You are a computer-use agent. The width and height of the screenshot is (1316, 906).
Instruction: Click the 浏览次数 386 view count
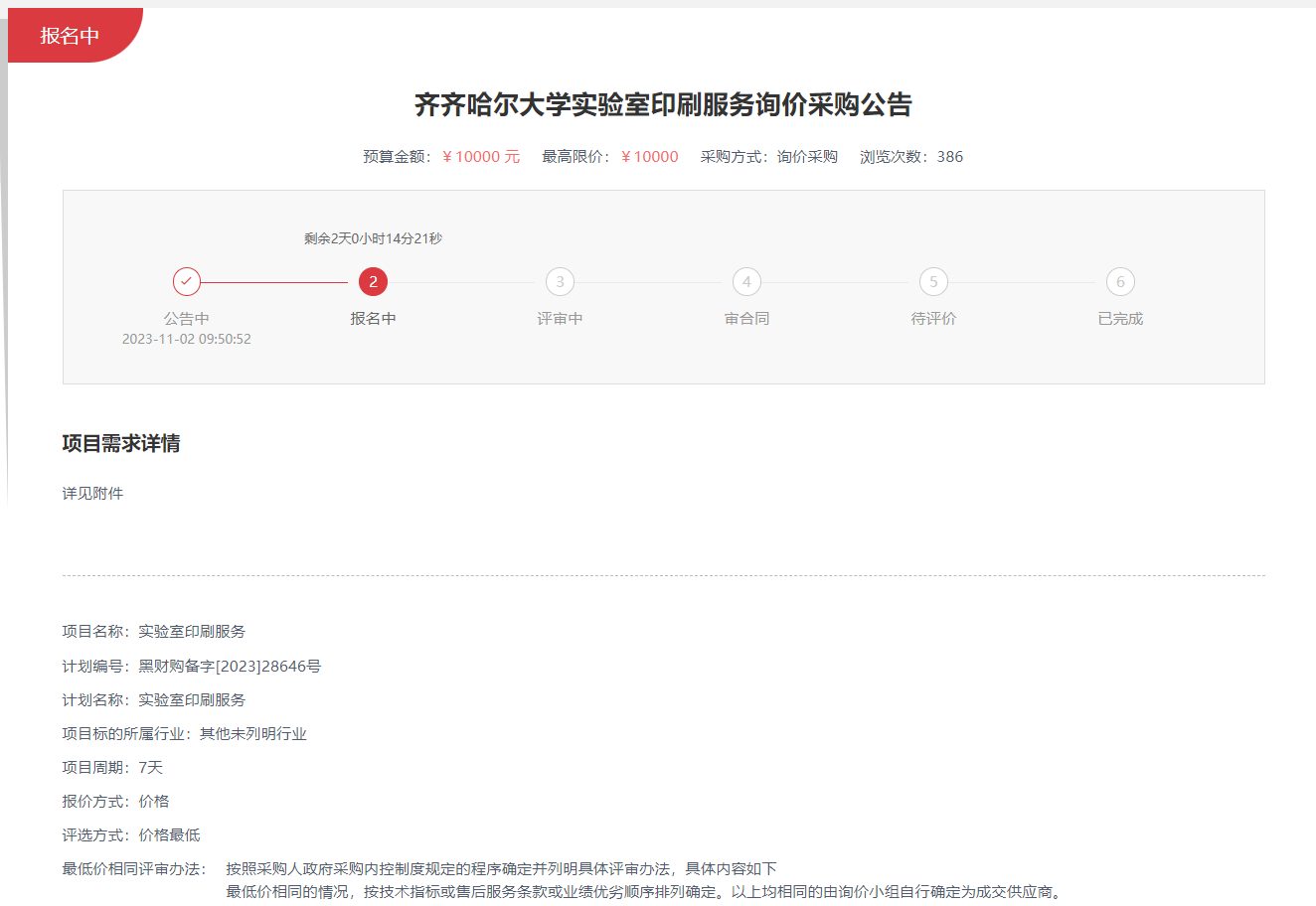(x=910, y=157)
